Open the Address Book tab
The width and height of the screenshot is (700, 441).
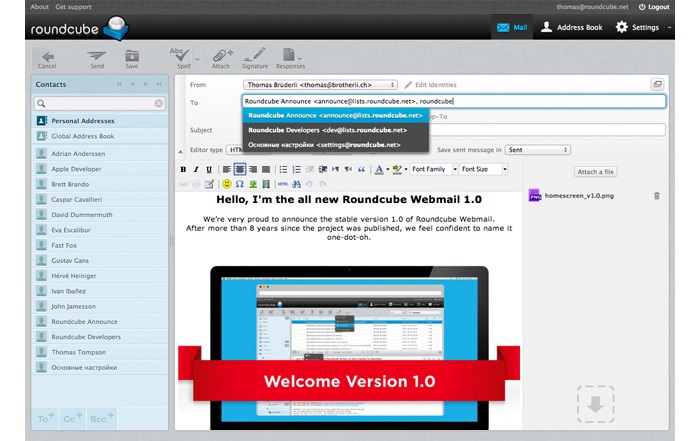click(x=571, y=27)
